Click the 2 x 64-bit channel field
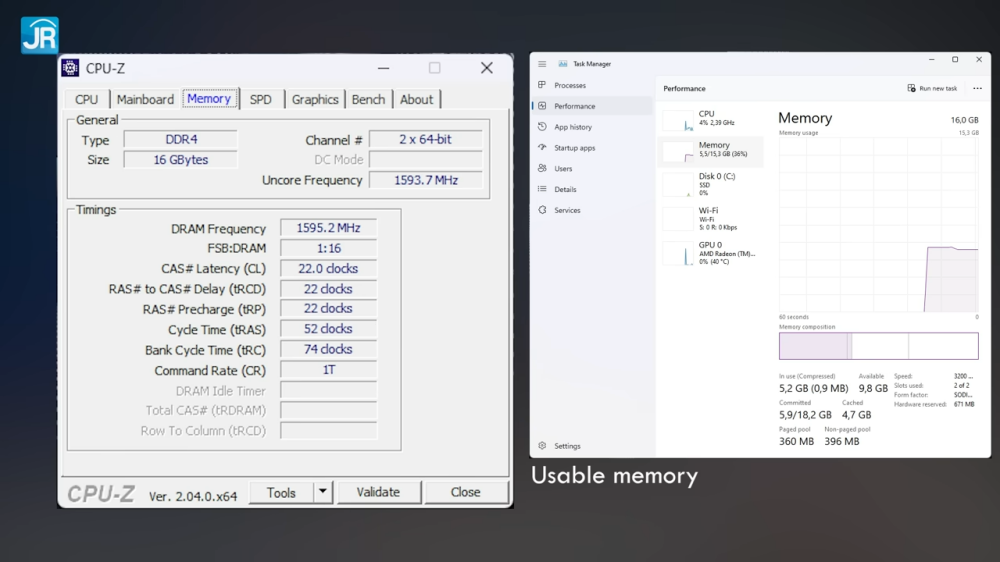This screenshot has height=562, width=1000. (x=425, y=139)
